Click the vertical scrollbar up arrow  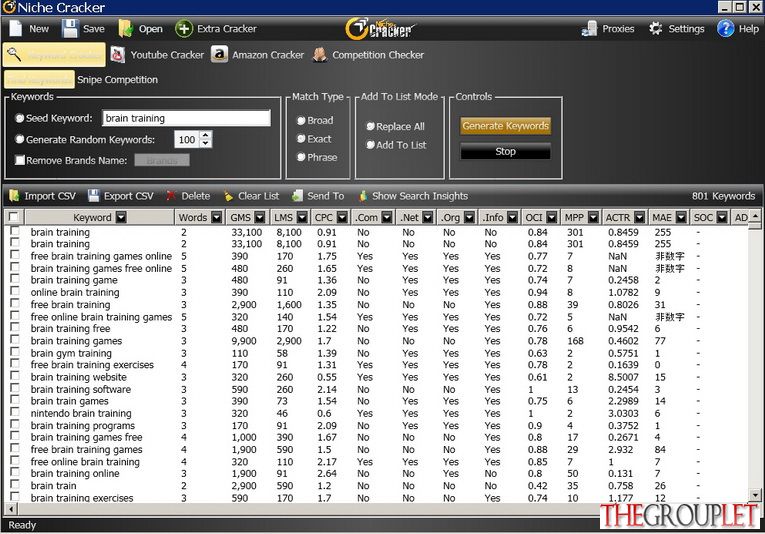tap(755, 216)
